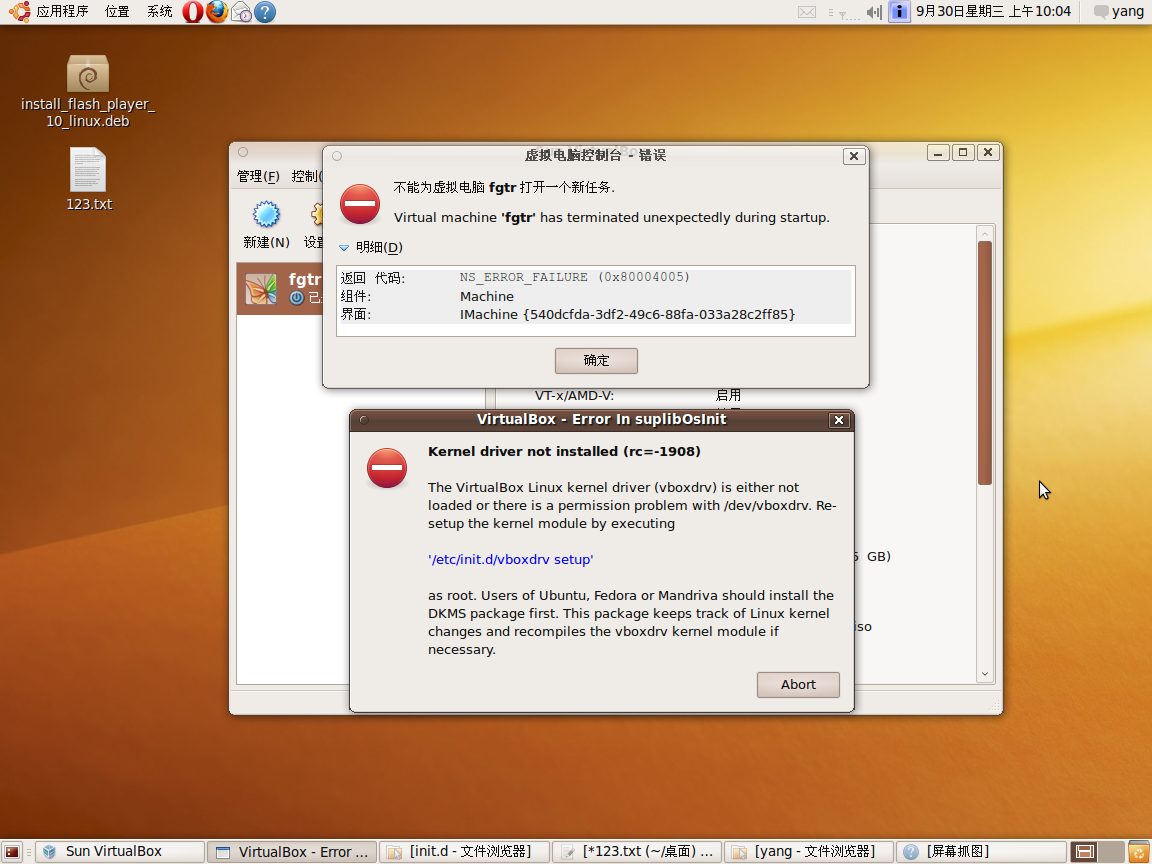
Task: Click the Kernel driver not installed heading
Action: tap(564, 451)
